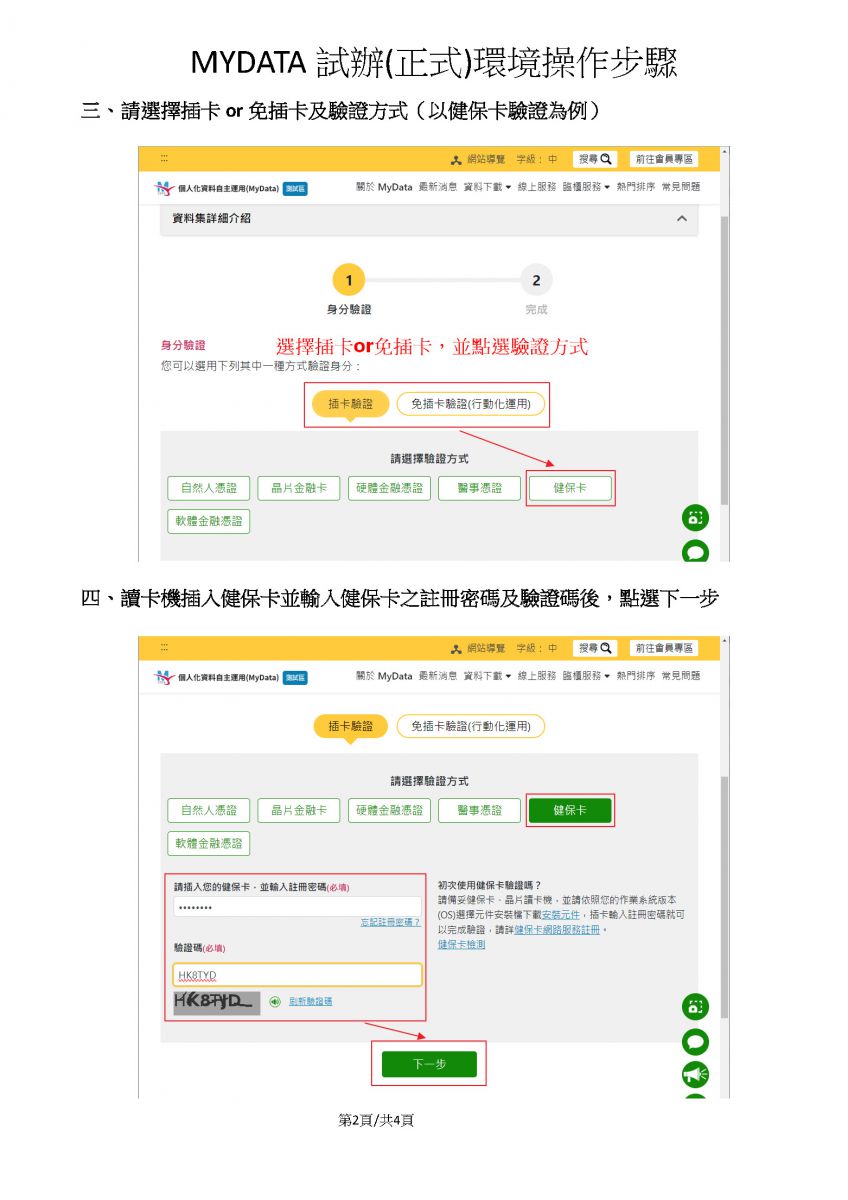This screenshot has width=848, height=1200.
Task: Open 最新消息 in step 3 screenshot
Action: coord(438,187)
